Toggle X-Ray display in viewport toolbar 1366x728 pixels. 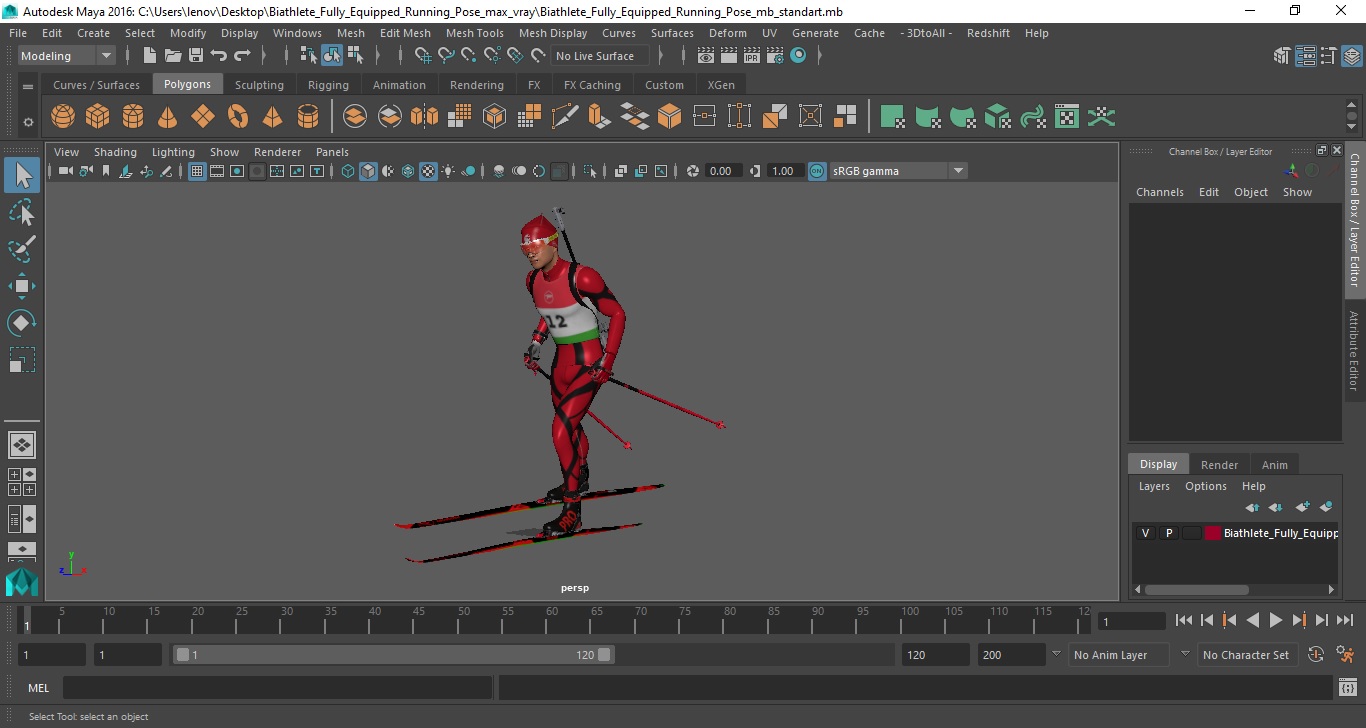620,171
